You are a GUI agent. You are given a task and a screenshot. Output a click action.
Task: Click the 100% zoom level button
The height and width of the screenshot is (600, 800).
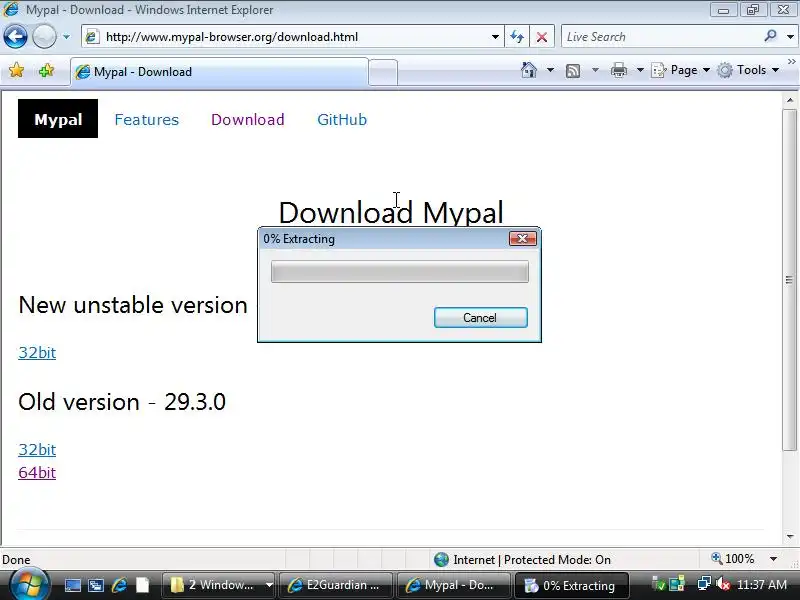(733, 559)
